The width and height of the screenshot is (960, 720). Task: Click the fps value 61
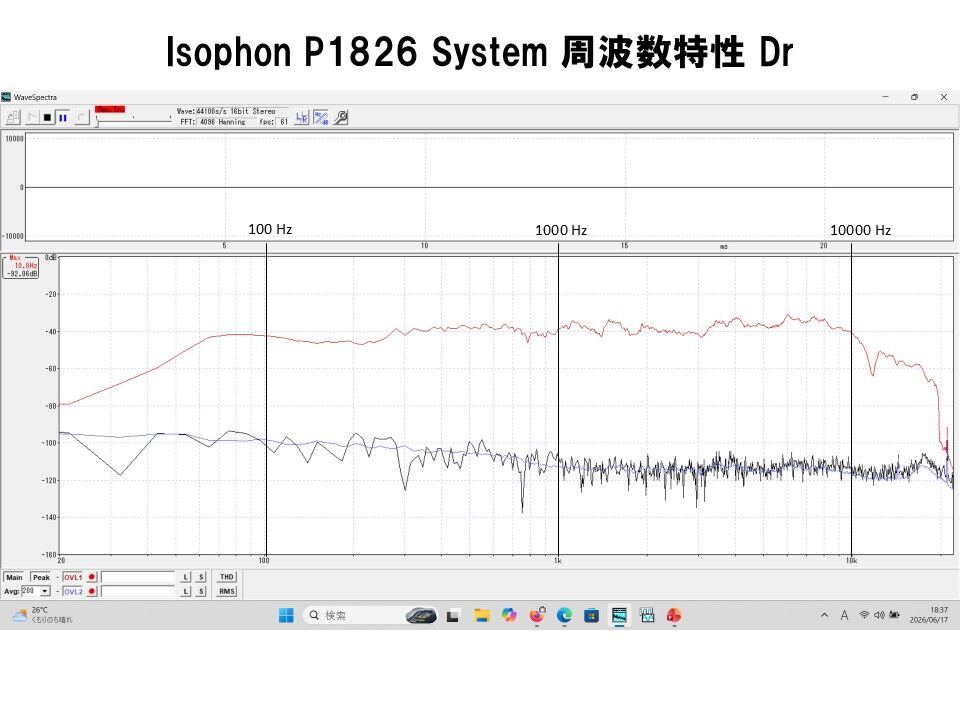point(284,122)
